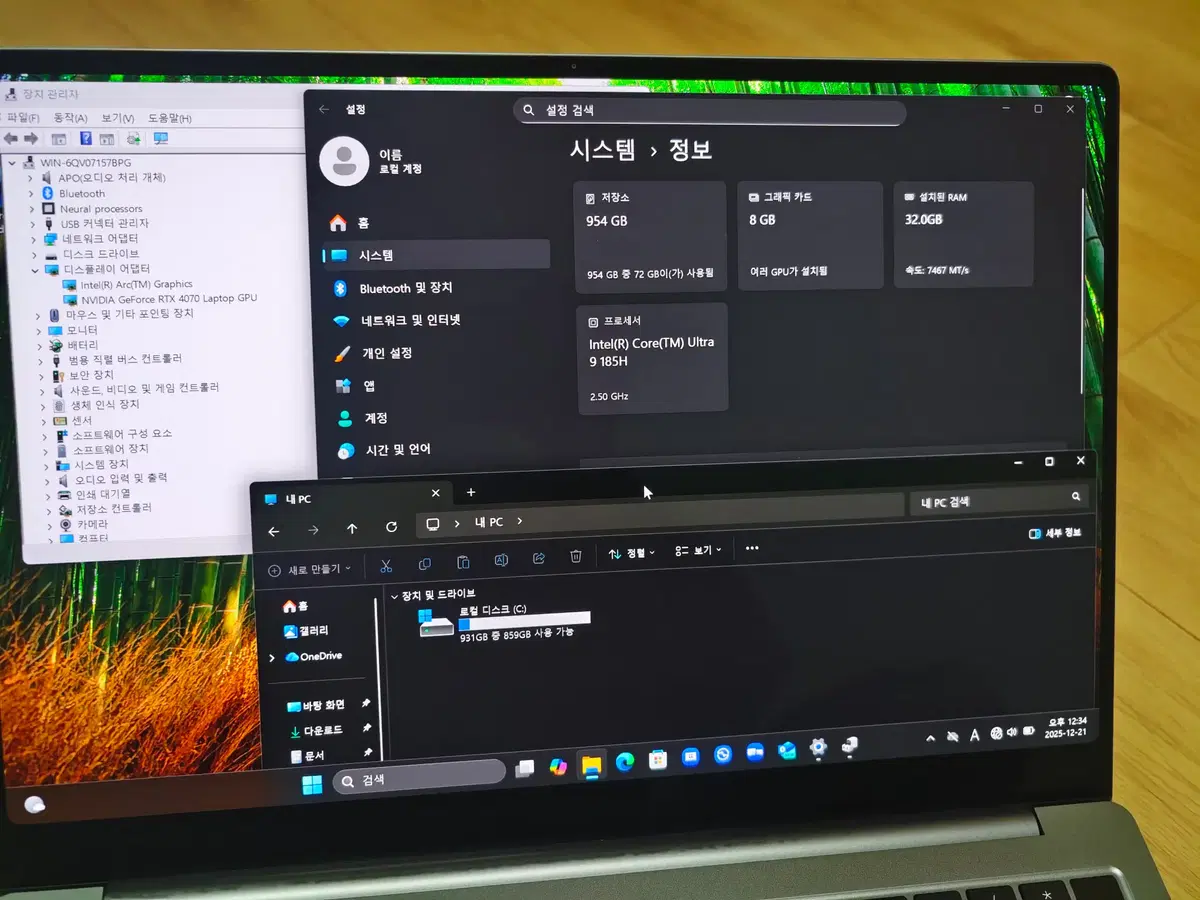1200x900 pixels.
Task: Click the 저장소 954 GB card
Action: [x=651, y=236]
